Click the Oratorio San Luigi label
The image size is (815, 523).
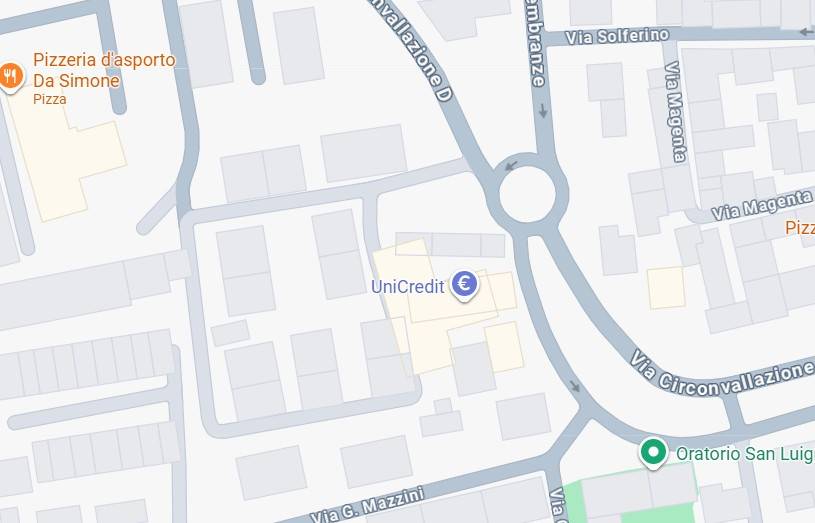[745, 453]
